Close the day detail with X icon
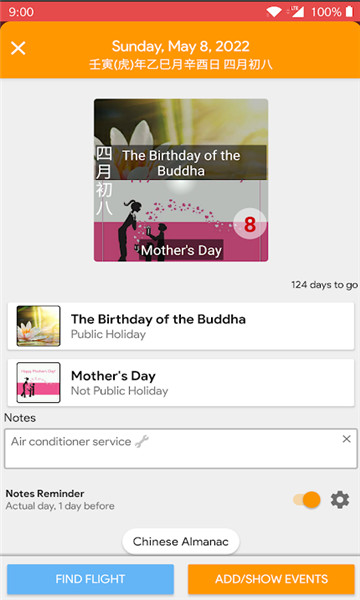The width and height of the screenshot is (360, 600). [18, 48]
